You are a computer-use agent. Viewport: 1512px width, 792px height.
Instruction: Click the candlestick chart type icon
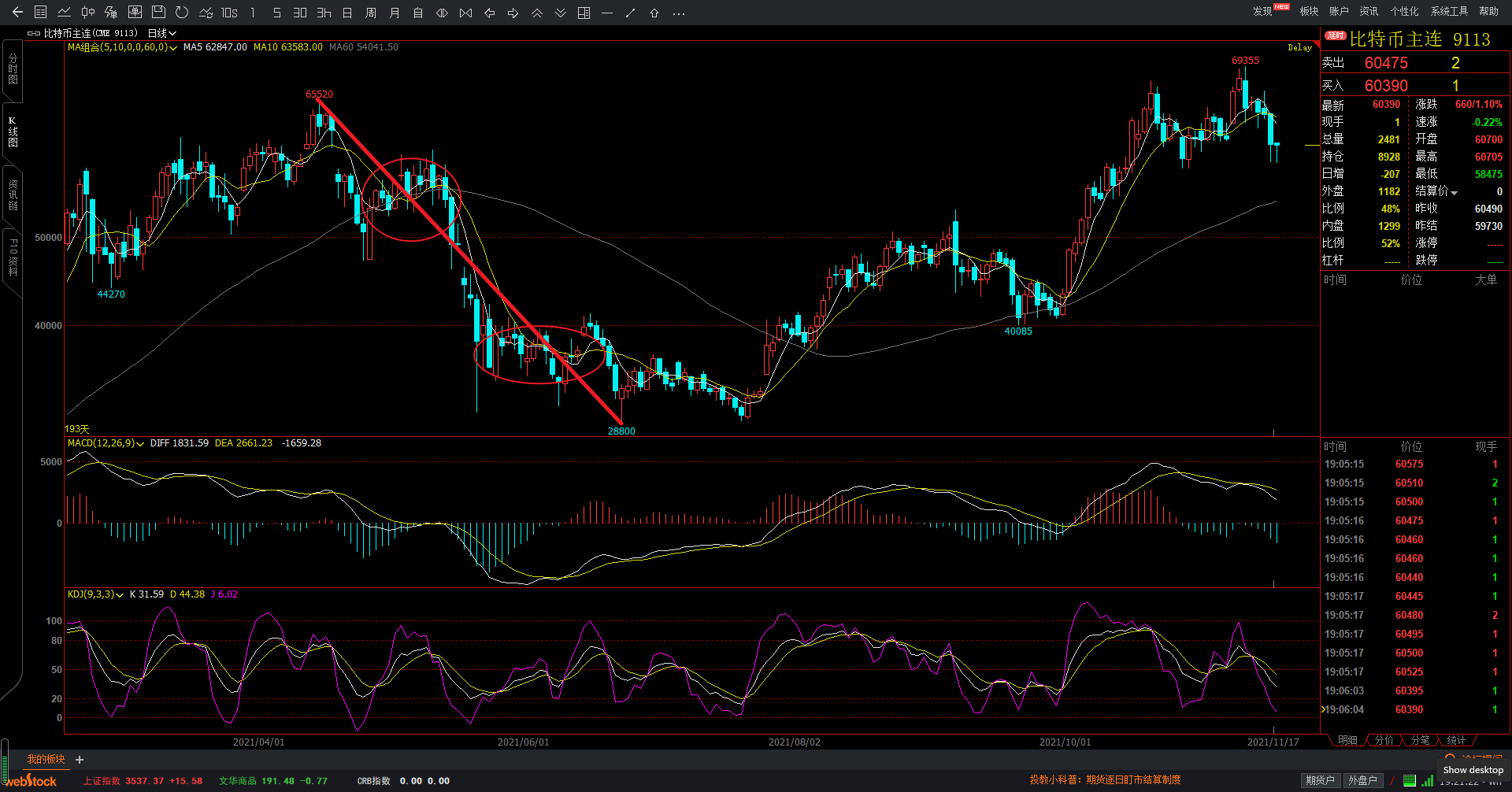[88, 13]
